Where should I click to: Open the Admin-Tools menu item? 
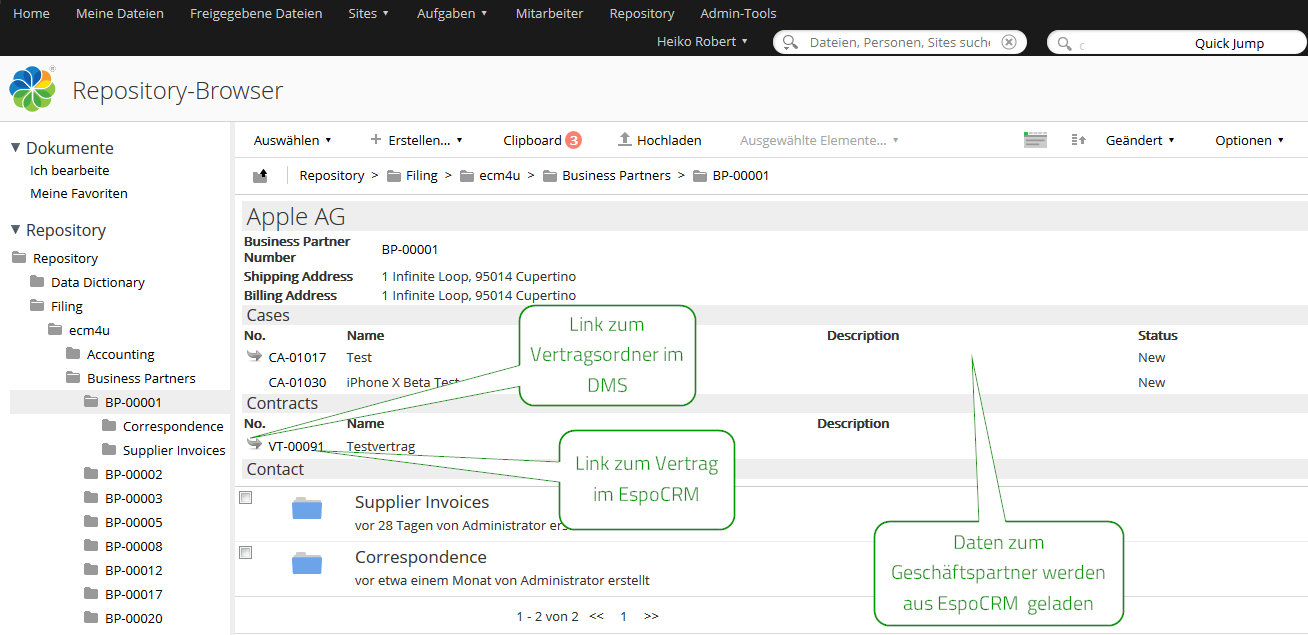coord(738,13)
